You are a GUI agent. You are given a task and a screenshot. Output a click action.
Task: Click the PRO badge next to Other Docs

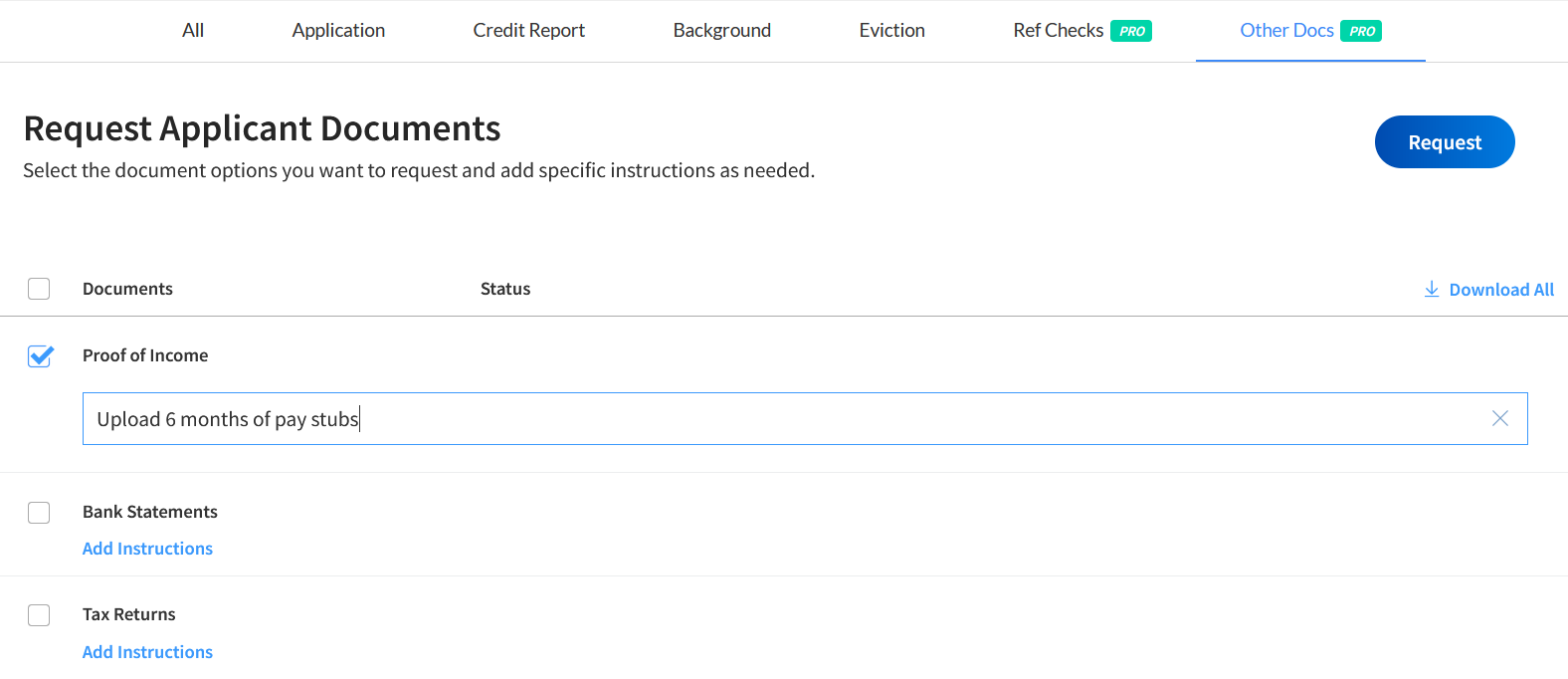(x=1361, y=31)
